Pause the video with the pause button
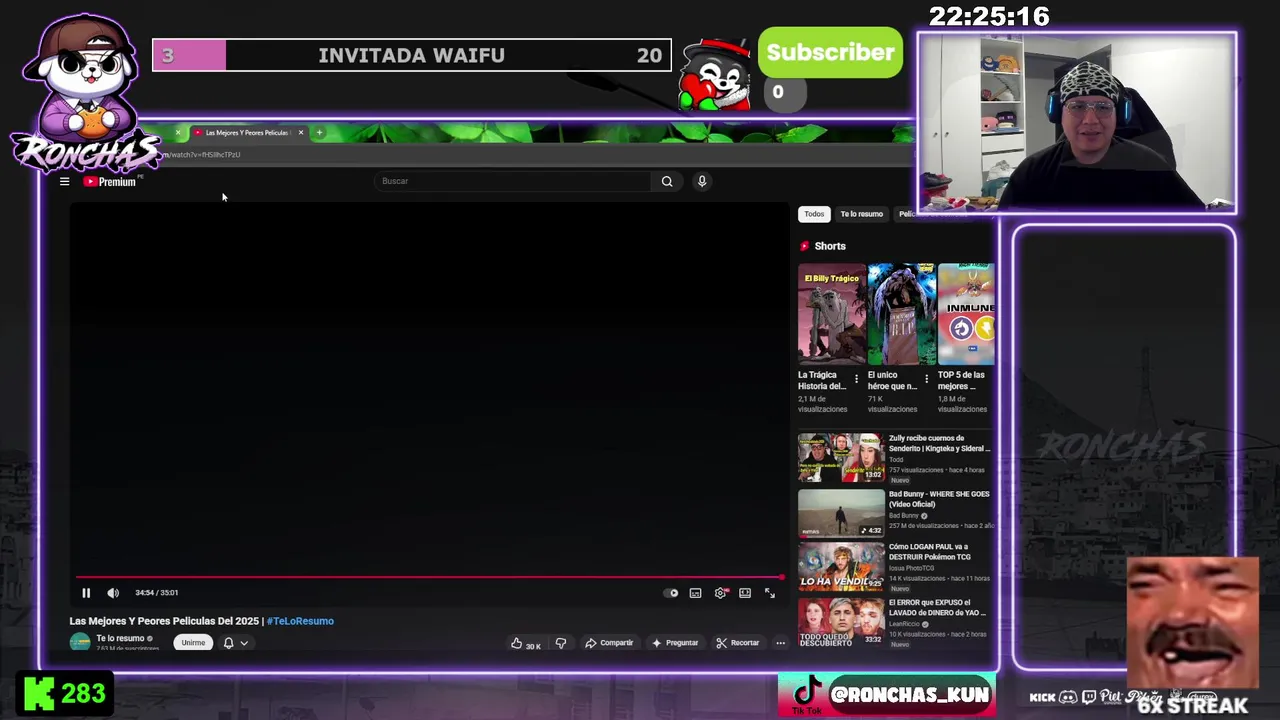 point(86,593)
